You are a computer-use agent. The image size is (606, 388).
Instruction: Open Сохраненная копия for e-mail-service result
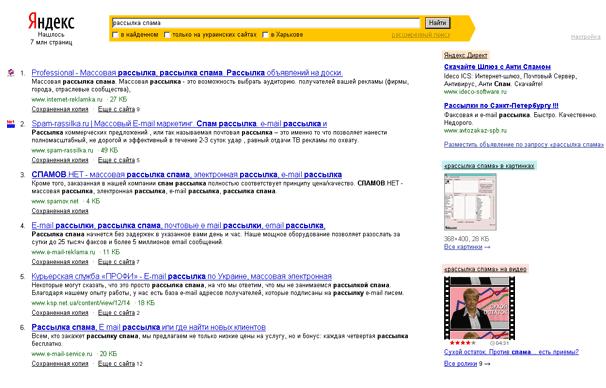(60, 364)
